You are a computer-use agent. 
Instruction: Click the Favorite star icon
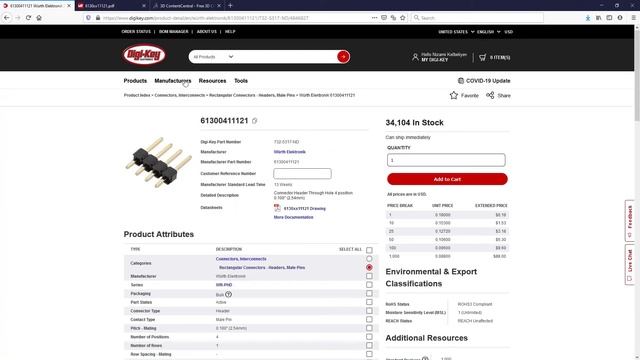(453, 95)
